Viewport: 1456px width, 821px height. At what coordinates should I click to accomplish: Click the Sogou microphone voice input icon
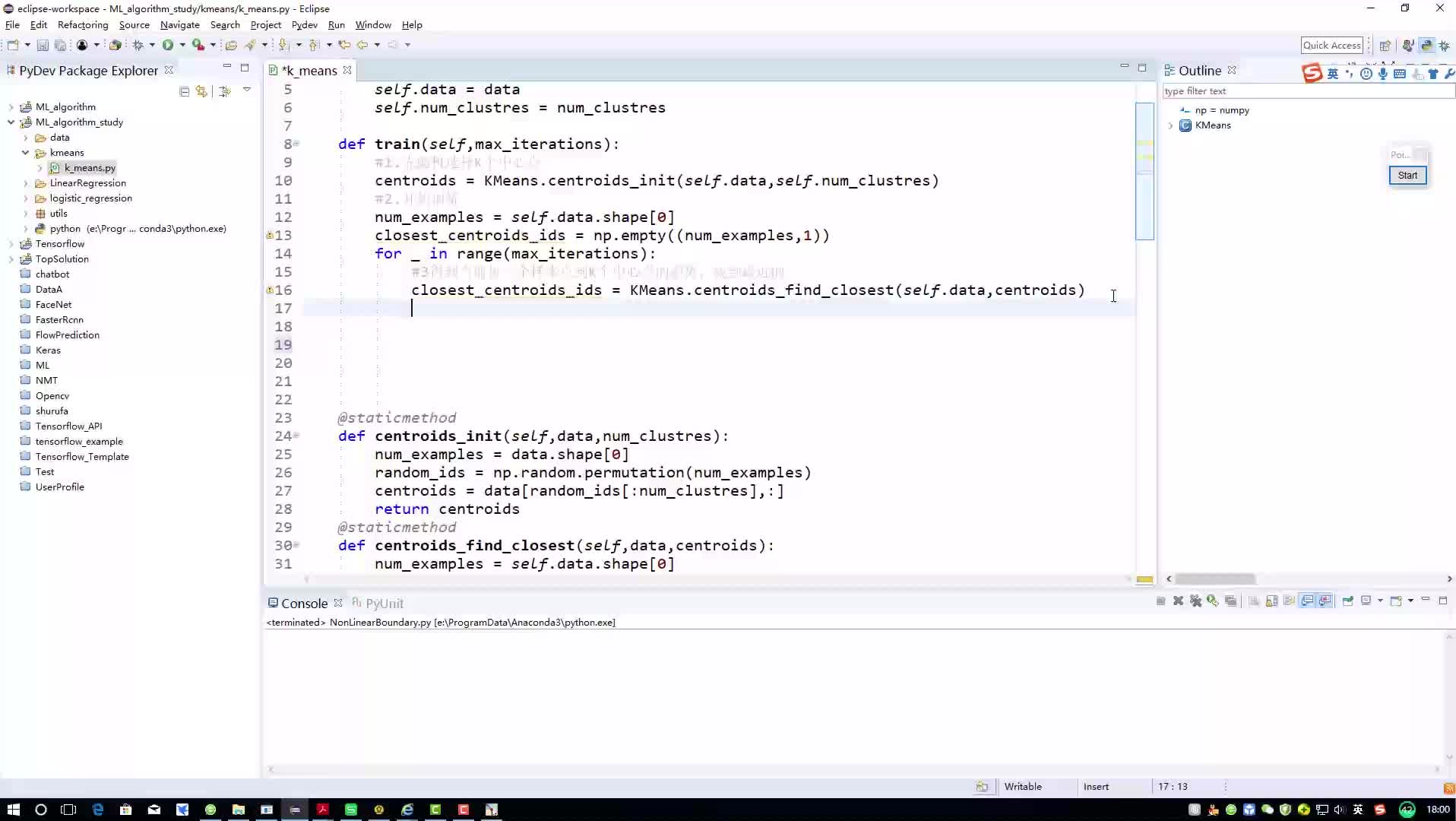click(x=1383, y=74)
